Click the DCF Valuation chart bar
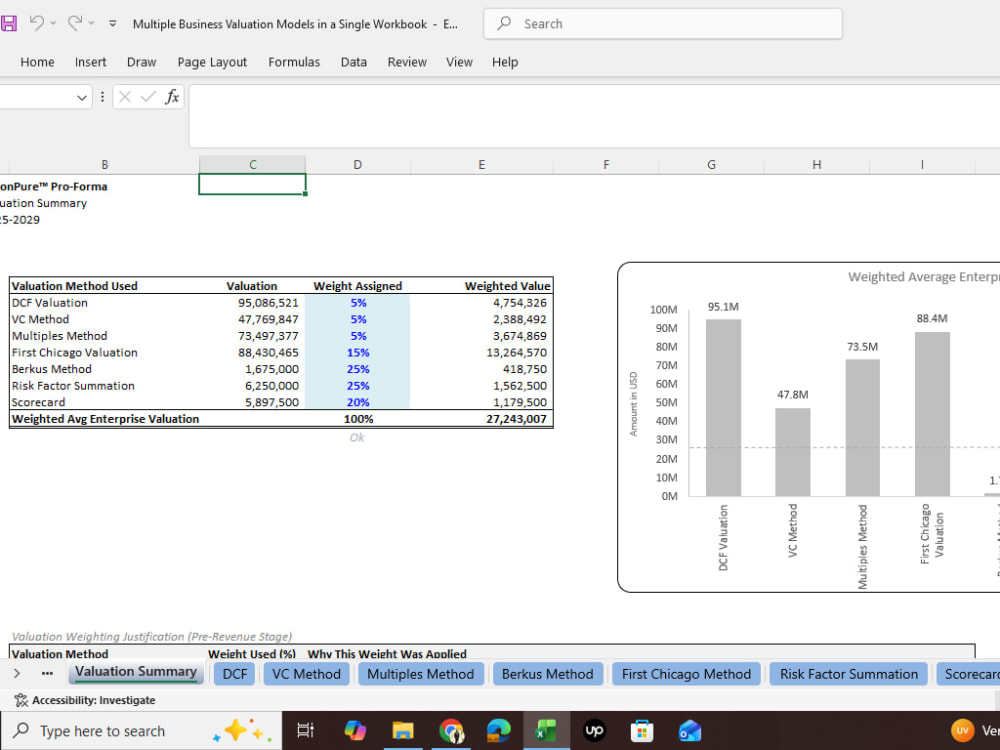This screenshot has width=1000, height=750. 723,408
